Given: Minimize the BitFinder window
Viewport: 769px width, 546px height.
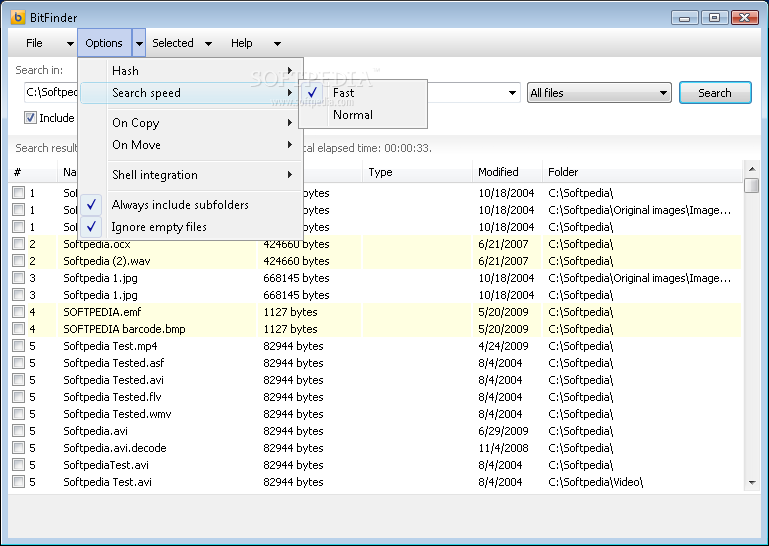Looking at the screenshot, I should click(685, 18).
